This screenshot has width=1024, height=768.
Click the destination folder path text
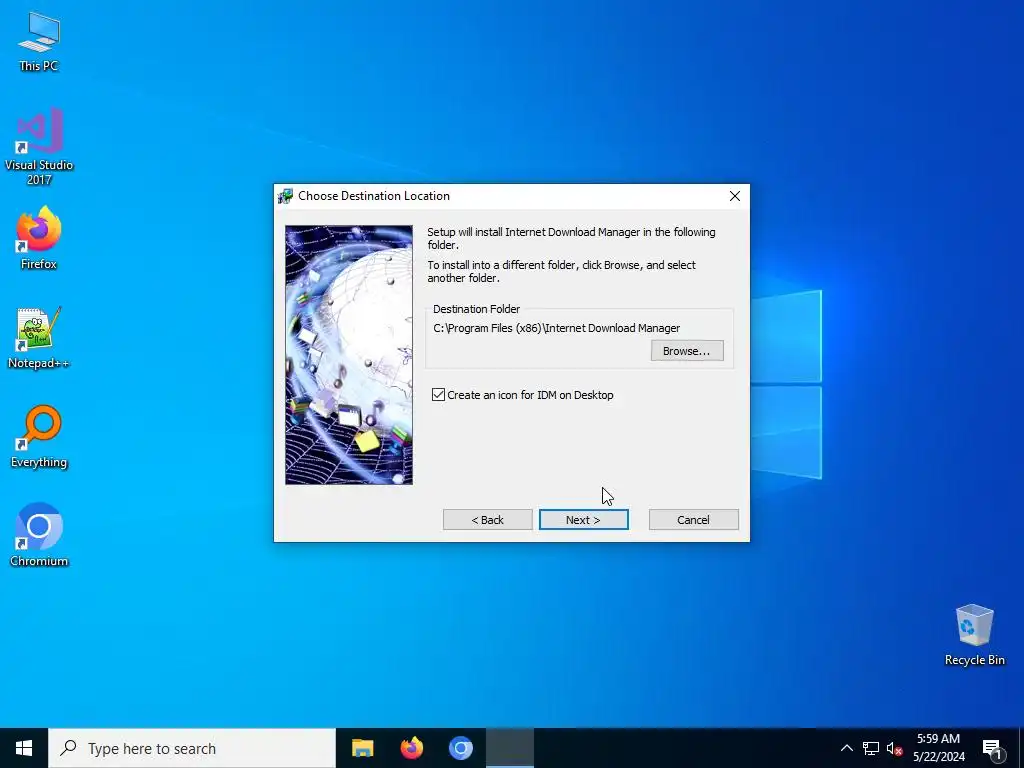click(556, 328)
